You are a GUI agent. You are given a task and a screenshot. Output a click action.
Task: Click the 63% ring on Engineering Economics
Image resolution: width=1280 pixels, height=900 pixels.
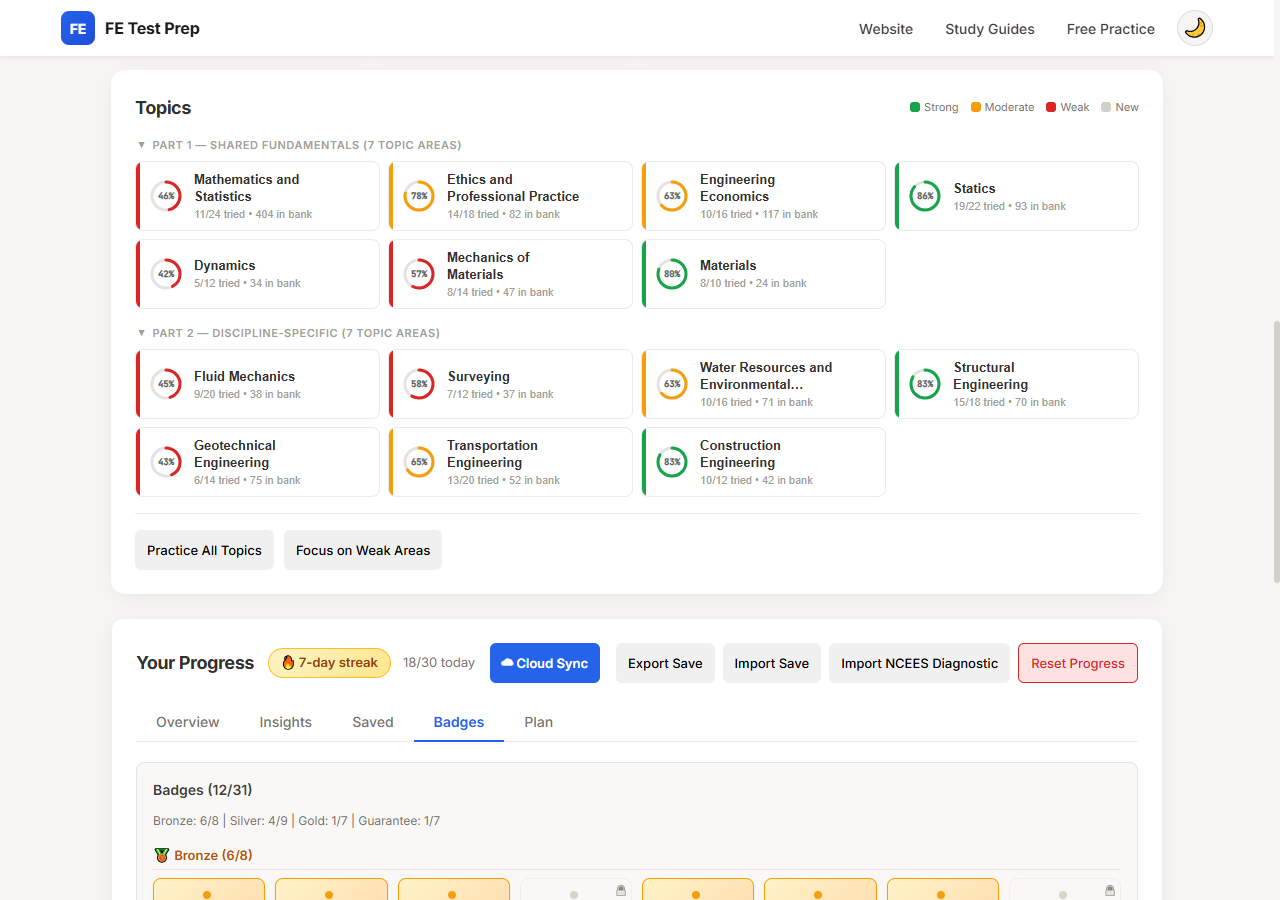(672, 196)
